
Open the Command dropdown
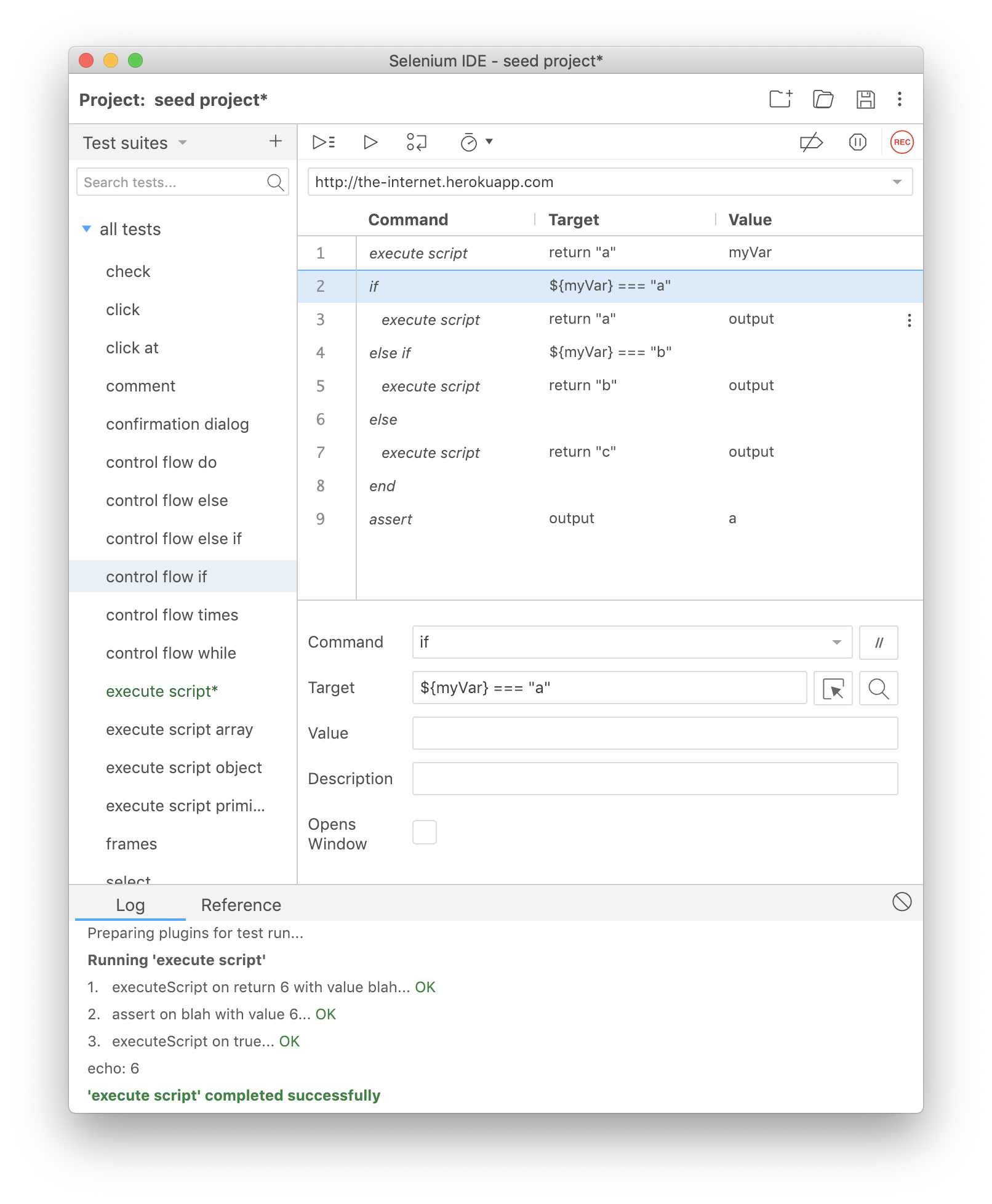pyautogui.click(x=836, y=642)
